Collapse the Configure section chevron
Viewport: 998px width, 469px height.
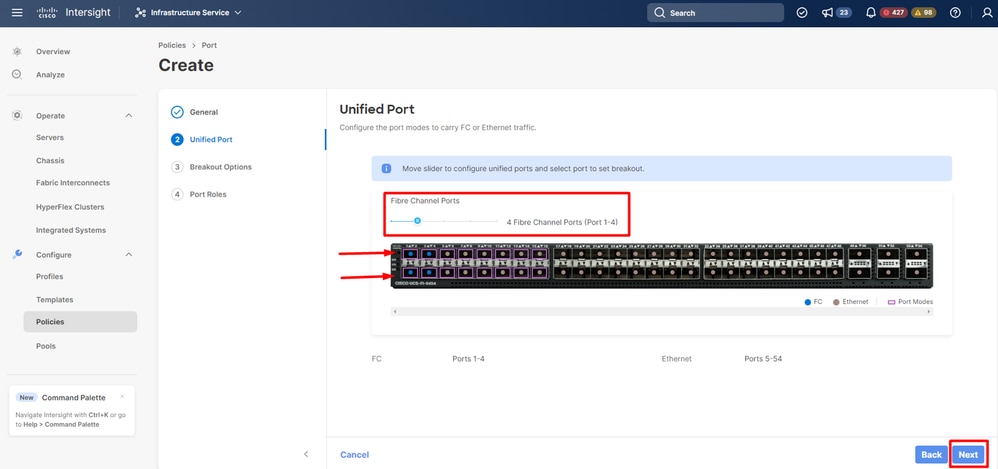(129, 255)
